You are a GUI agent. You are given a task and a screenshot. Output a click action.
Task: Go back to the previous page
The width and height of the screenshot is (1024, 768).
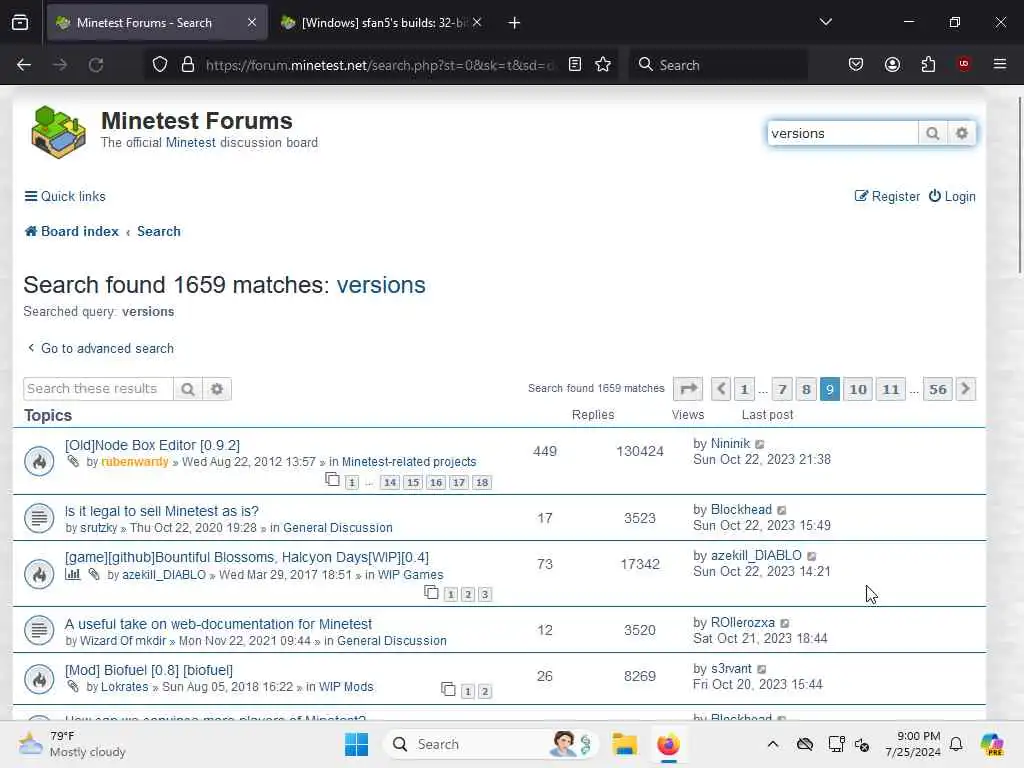(24, 65)
